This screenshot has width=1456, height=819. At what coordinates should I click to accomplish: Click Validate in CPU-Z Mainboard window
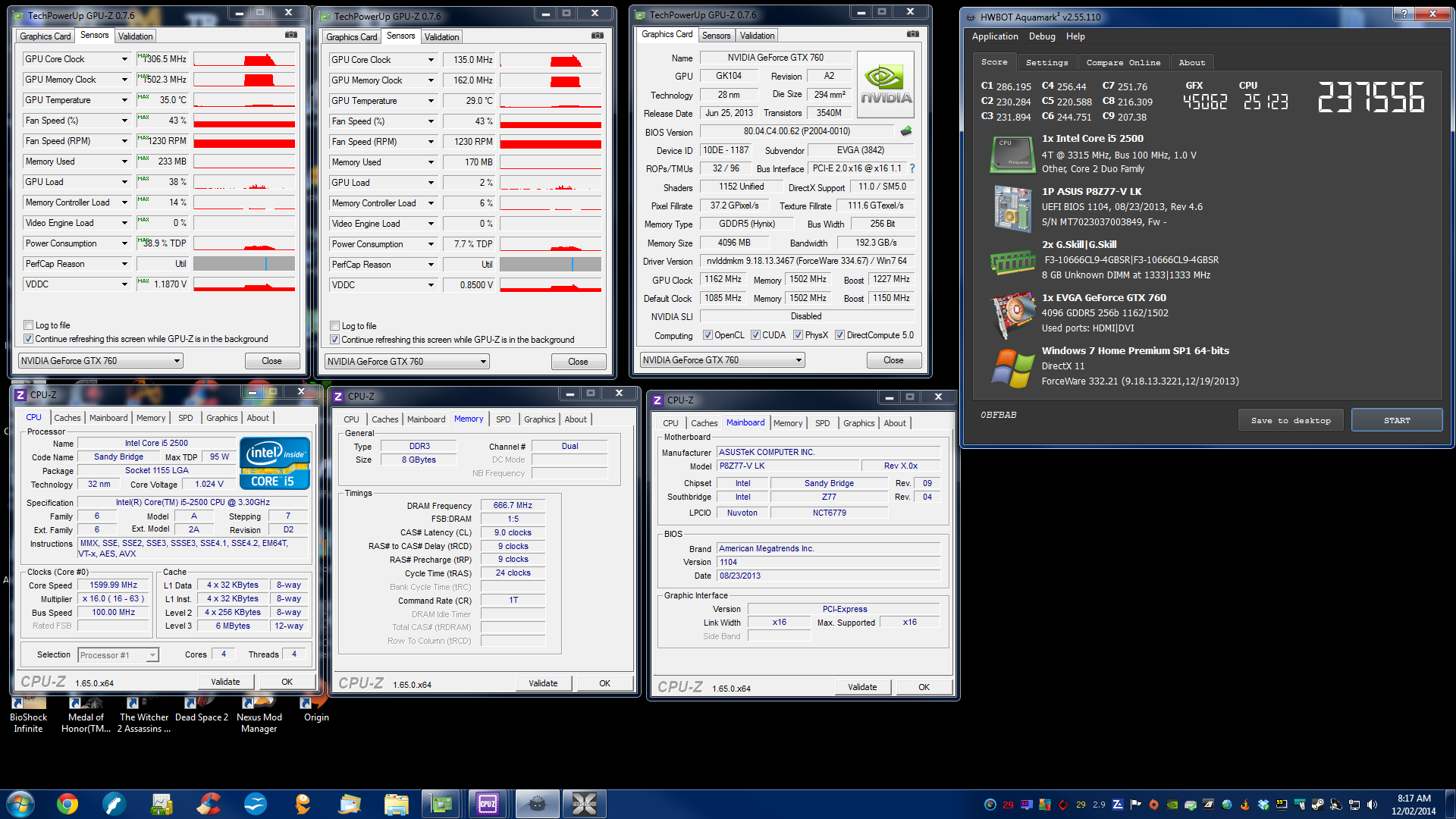(x=862, y=687)
